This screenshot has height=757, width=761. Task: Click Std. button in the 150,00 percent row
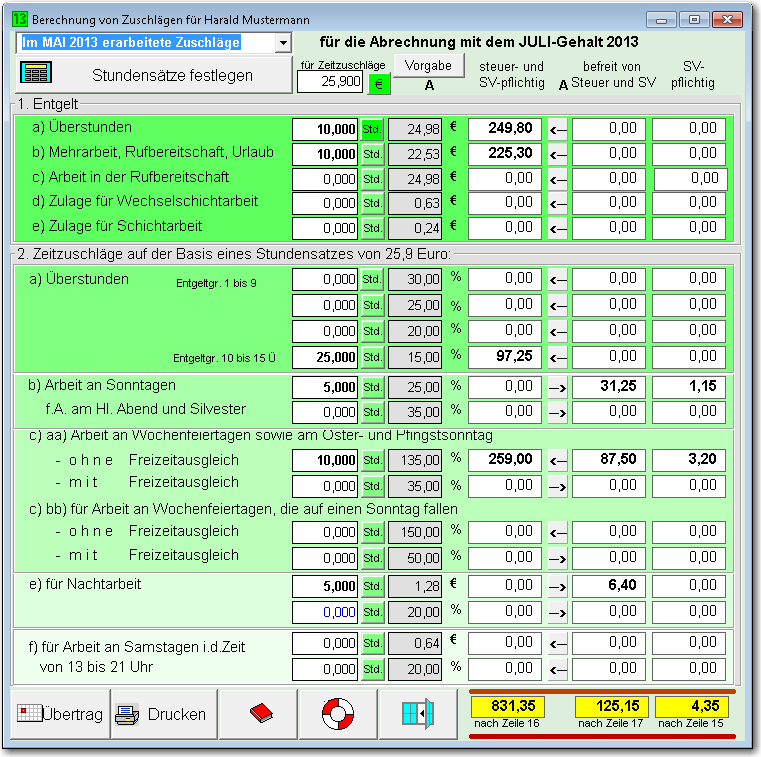click(x=372, y=532)
